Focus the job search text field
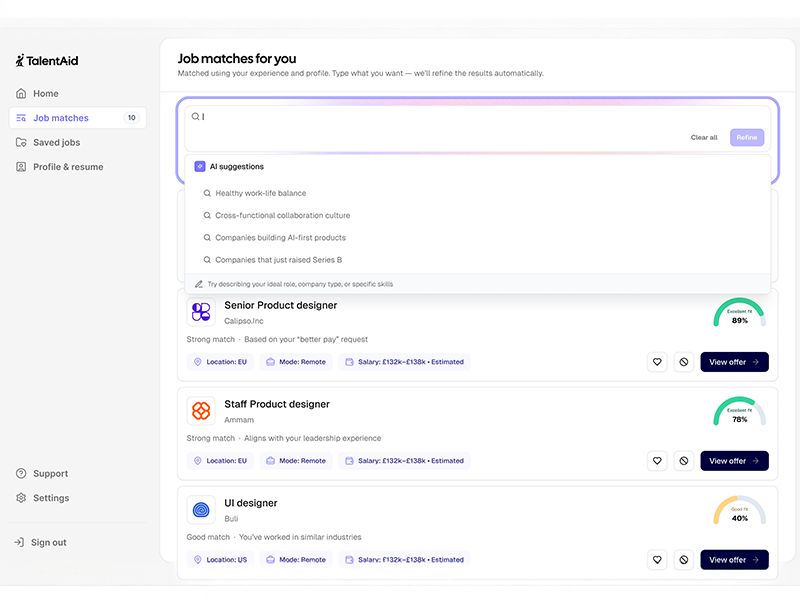The width and height of the screenshot is (800, 600). point(440,117)
